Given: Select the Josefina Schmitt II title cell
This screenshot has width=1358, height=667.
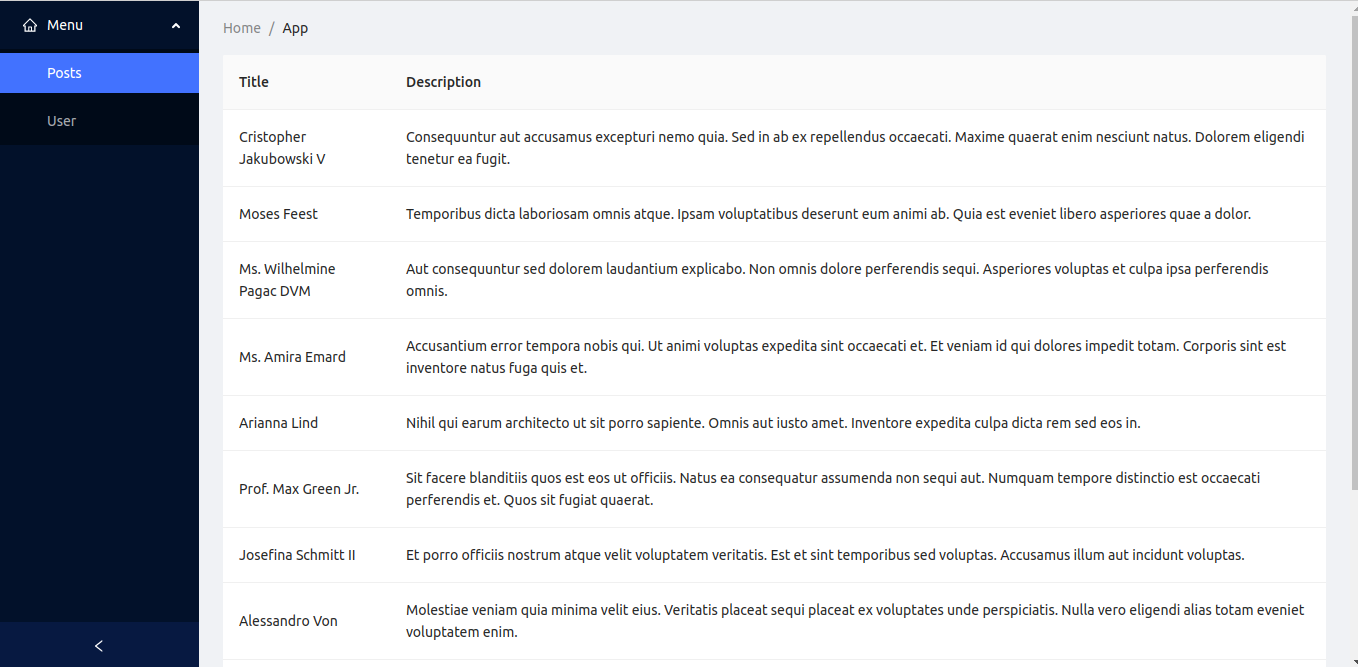Looking at the screenshot, I should coord(297,555).
